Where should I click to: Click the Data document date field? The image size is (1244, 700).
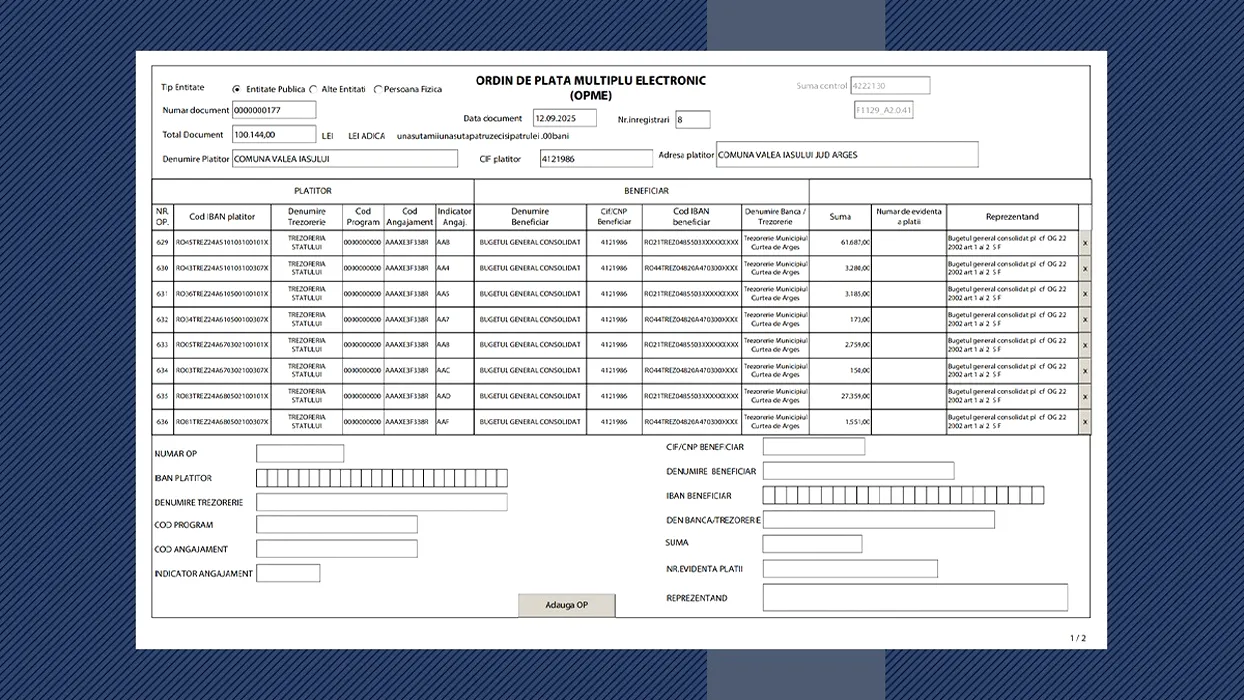coord(564,118)
